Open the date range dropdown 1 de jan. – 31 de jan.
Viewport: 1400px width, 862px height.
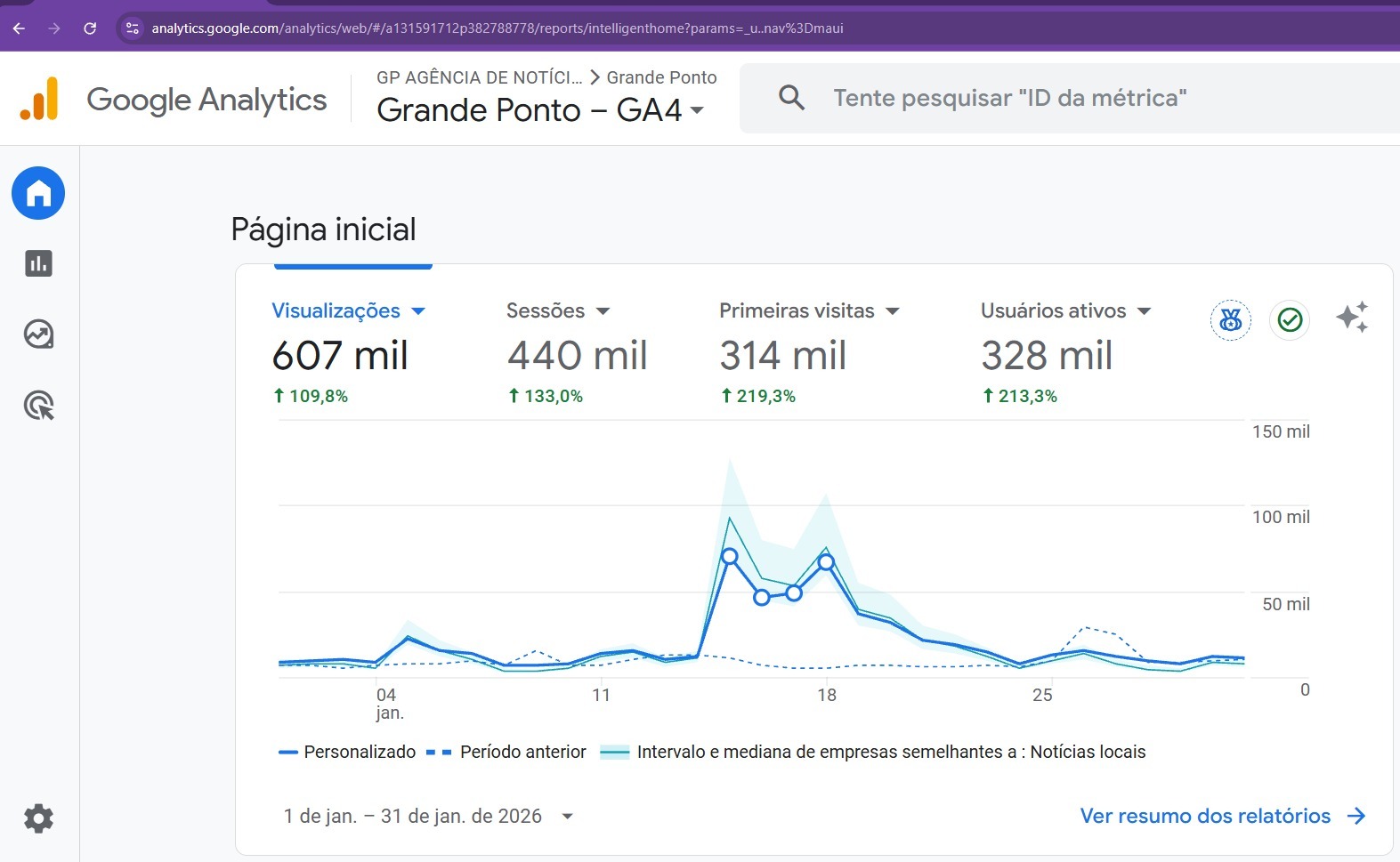428,816
